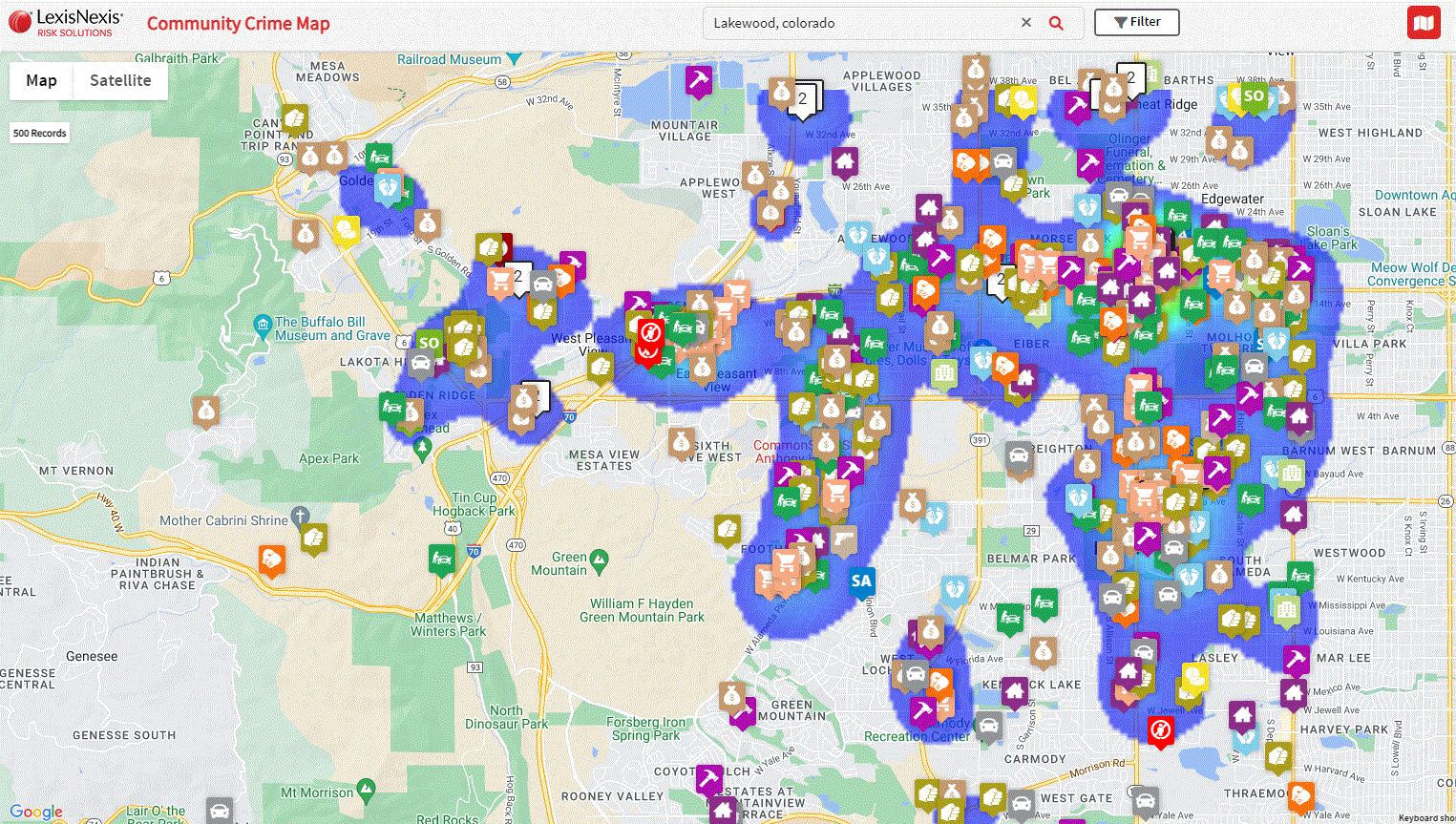Open purple hammer marker above Mountair Village
The image size is (1456, 824).
(x=699, y=81)
